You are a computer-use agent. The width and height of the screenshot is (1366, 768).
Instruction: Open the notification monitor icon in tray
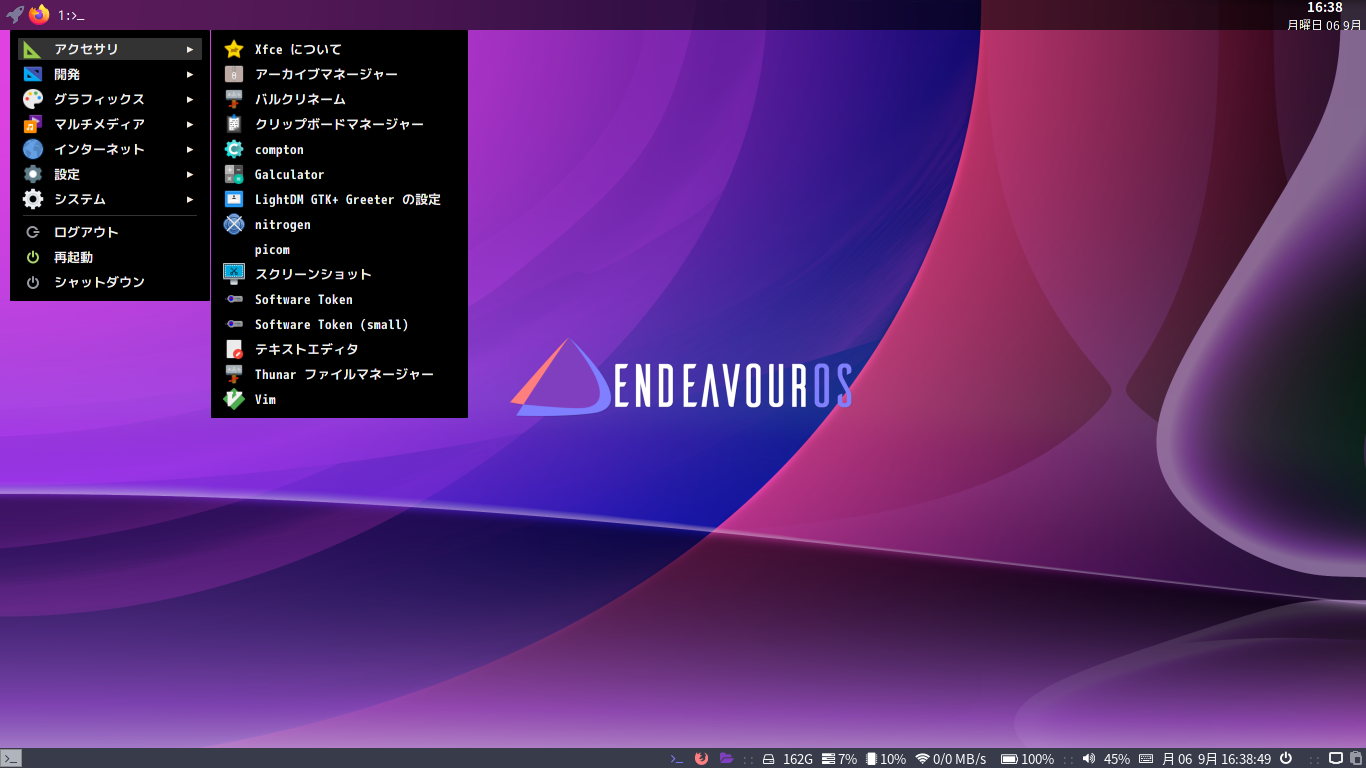(x=1336, y=759)
